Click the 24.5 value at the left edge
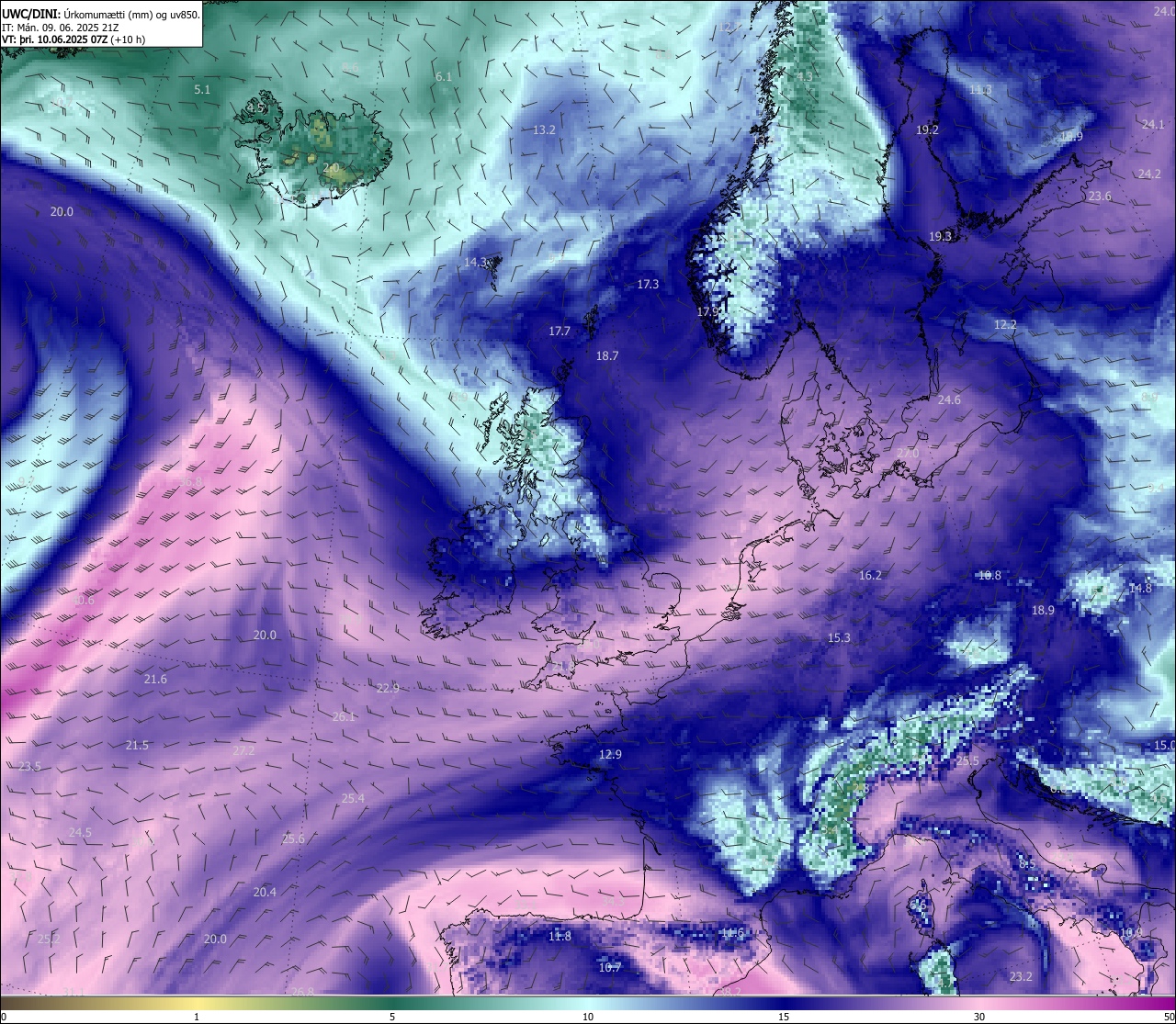Screen dimensions: 1176x1024 80,833
